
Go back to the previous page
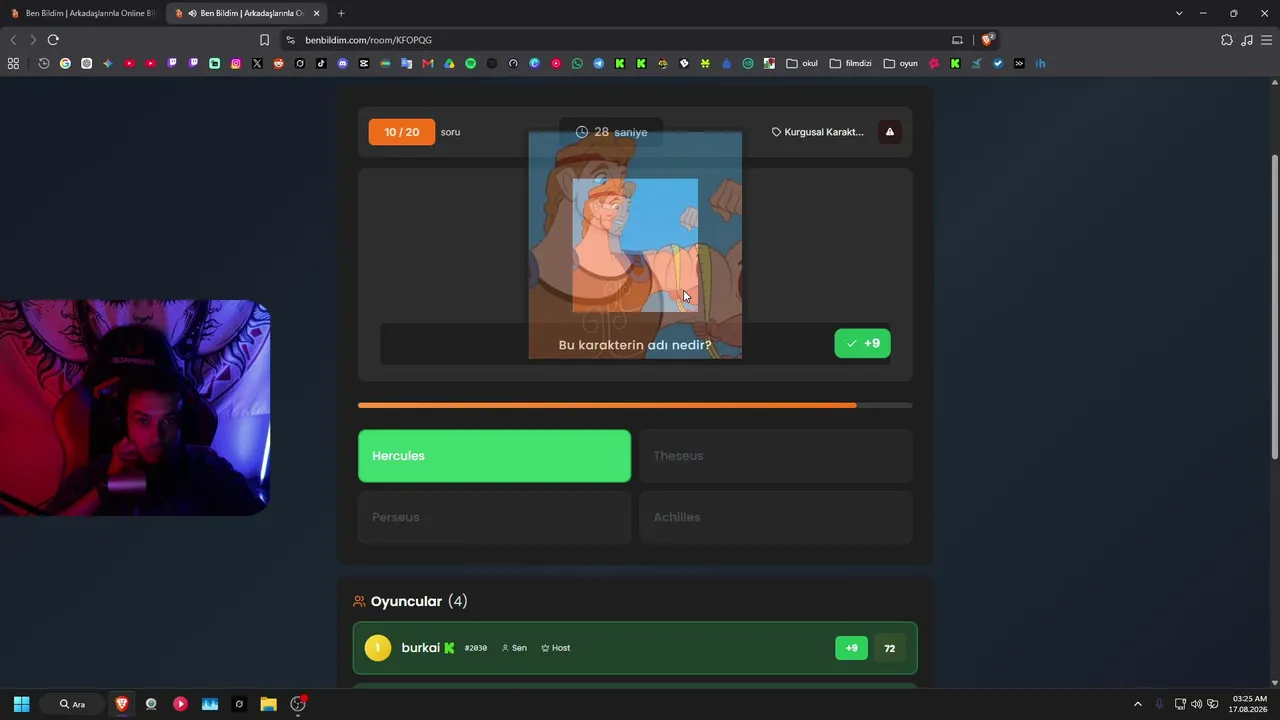pyautogui.click(x=13, y=40)
